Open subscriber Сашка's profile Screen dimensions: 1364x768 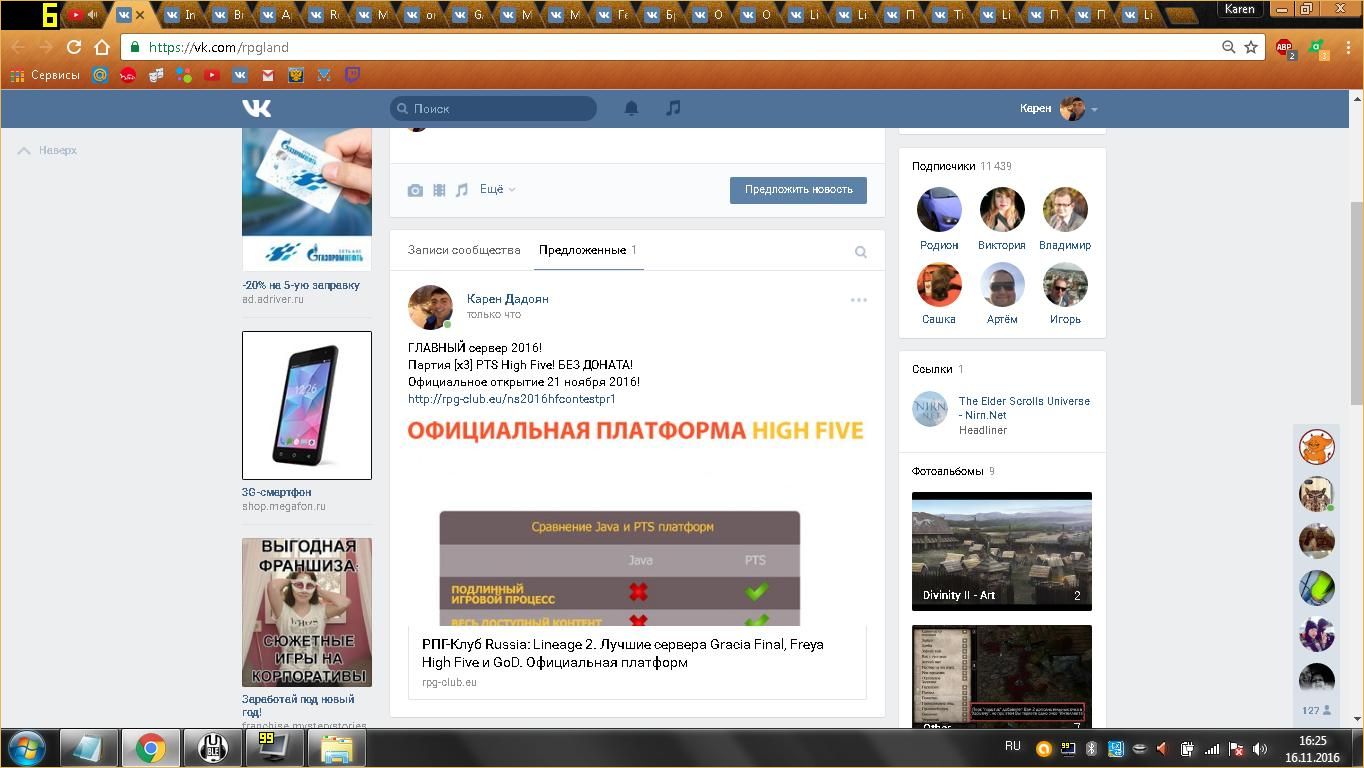939,285
